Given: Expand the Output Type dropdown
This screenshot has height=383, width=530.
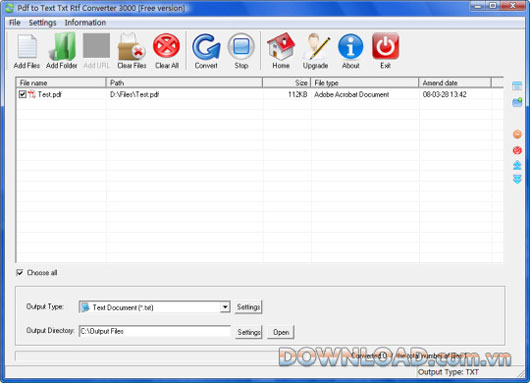Looking at the screenshot, I should (x=225, y=307).
